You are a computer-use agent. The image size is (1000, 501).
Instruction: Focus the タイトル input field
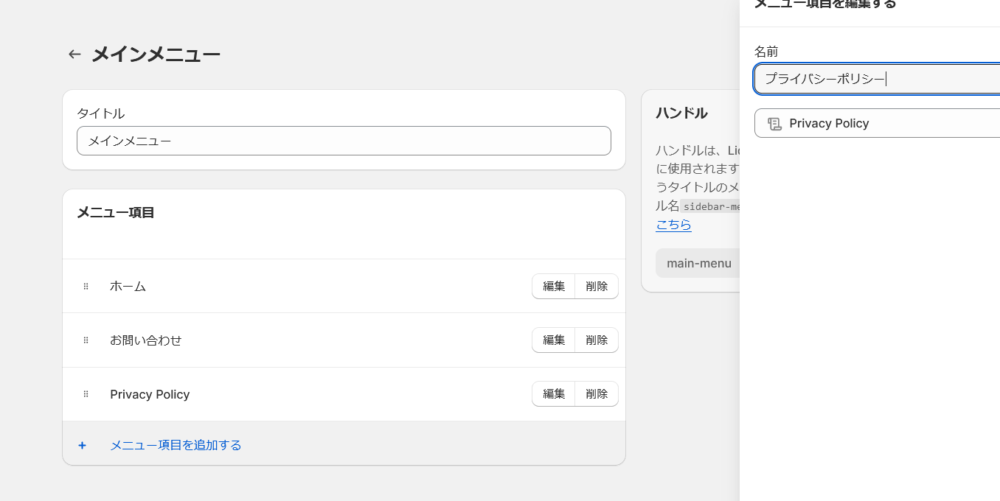[x=343, y=141]
